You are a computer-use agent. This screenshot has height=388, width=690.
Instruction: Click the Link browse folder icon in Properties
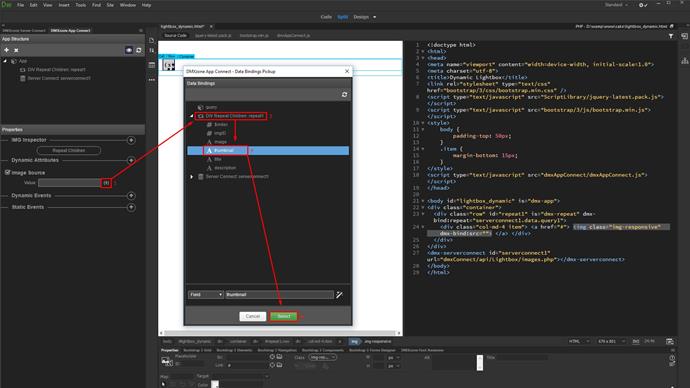tap(279, 365)
